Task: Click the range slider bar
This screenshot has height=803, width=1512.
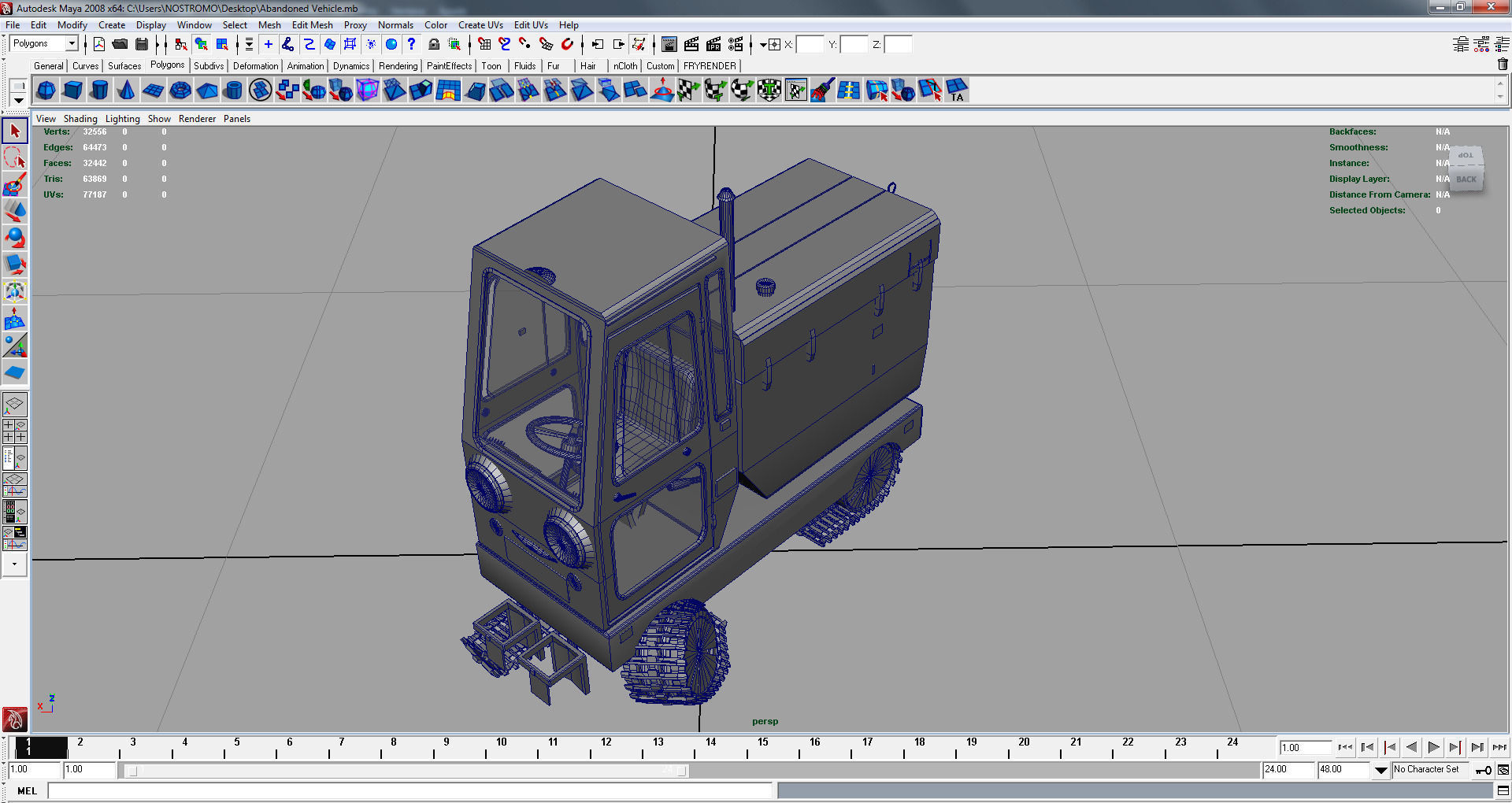Action: [407, 771]
